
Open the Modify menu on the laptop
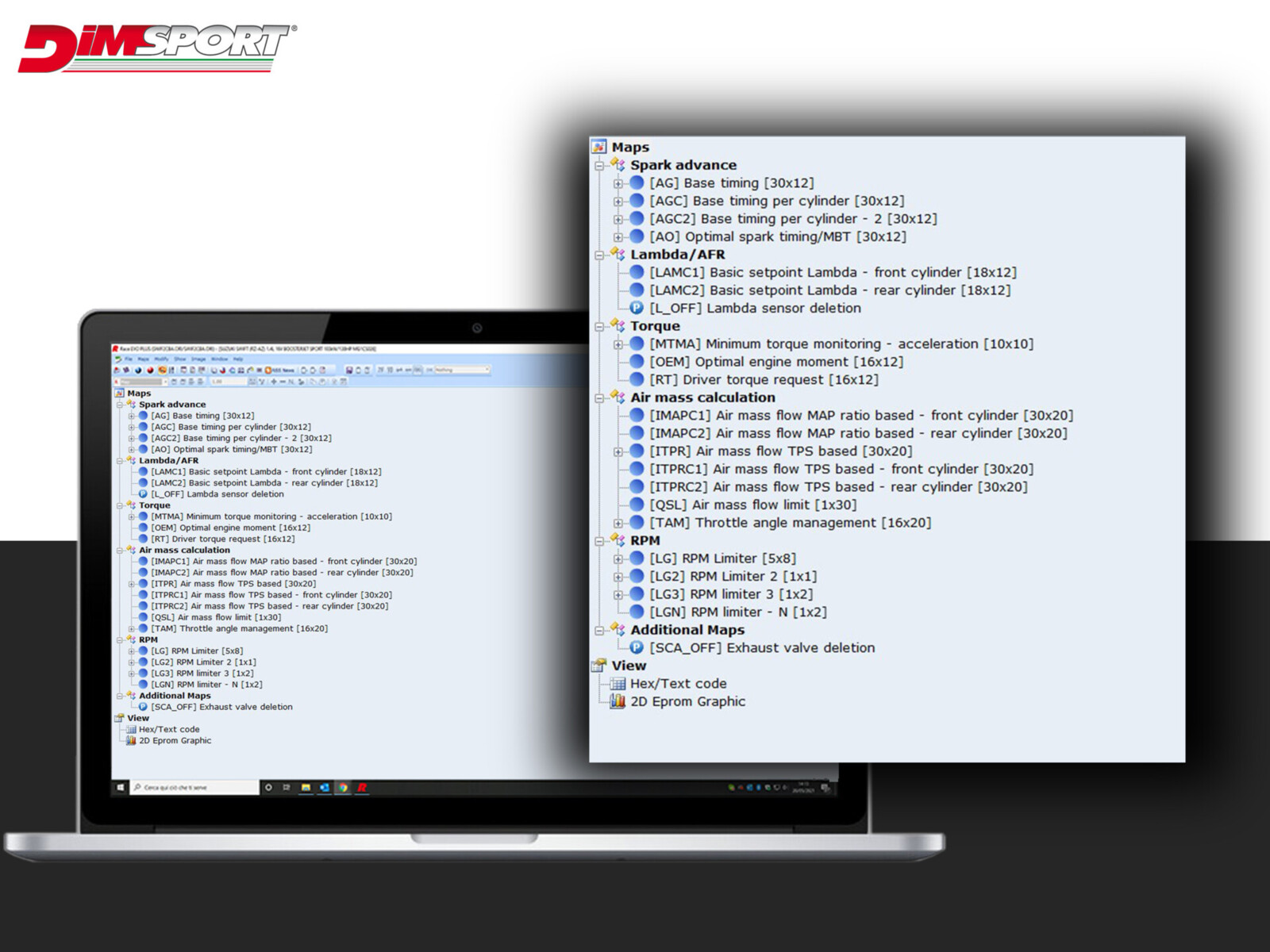161,359
